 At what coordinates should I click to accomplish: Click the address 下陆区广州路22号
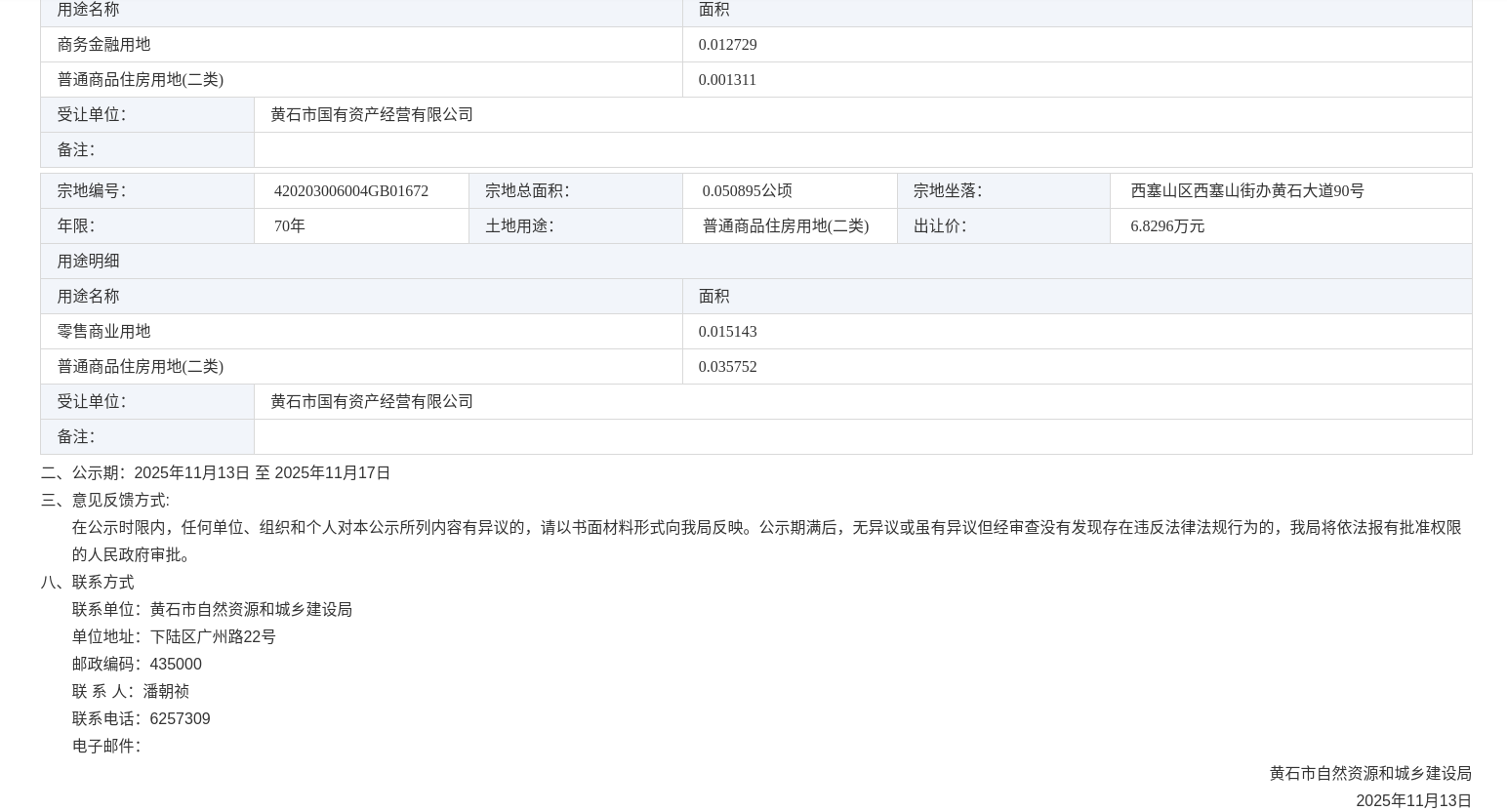click(x=212, y=637)
